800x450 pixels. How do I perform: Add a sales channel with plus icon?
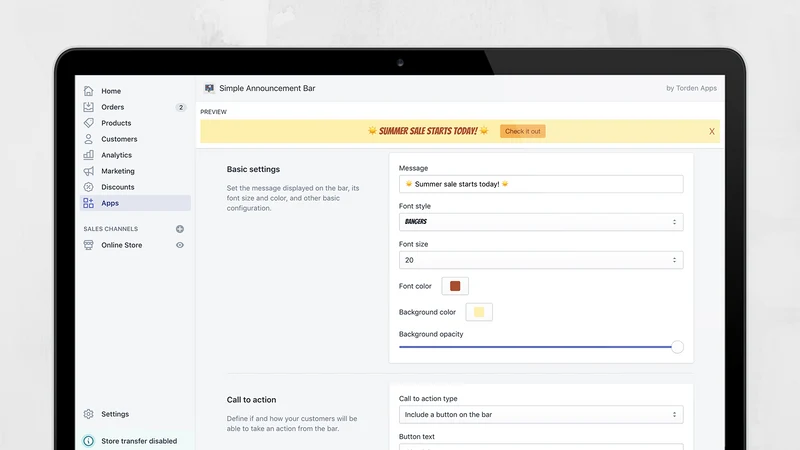[x=180, y=229]
